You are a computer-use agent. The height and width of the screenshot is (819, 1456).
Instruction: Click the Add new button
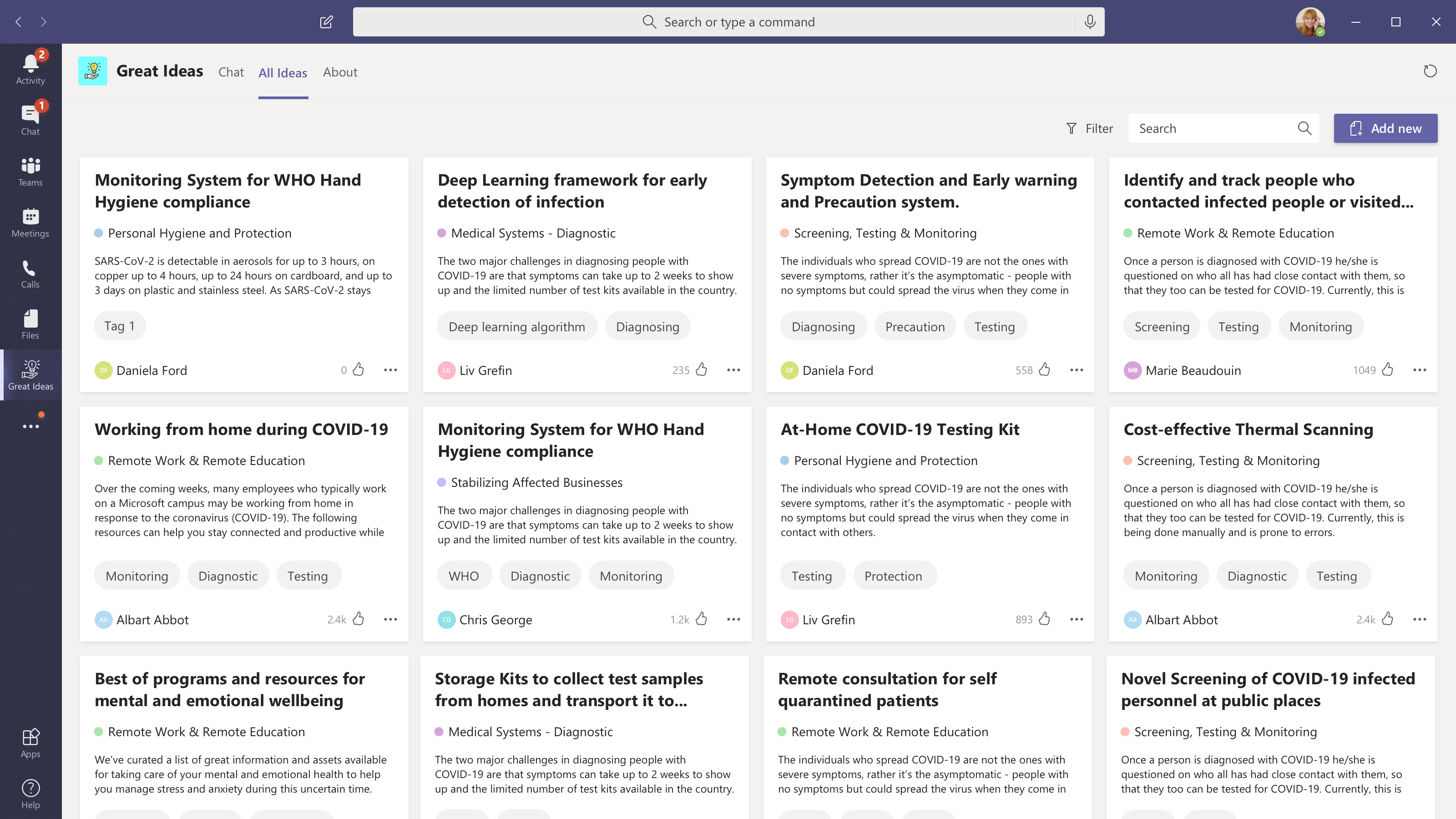coord(1385,128)
